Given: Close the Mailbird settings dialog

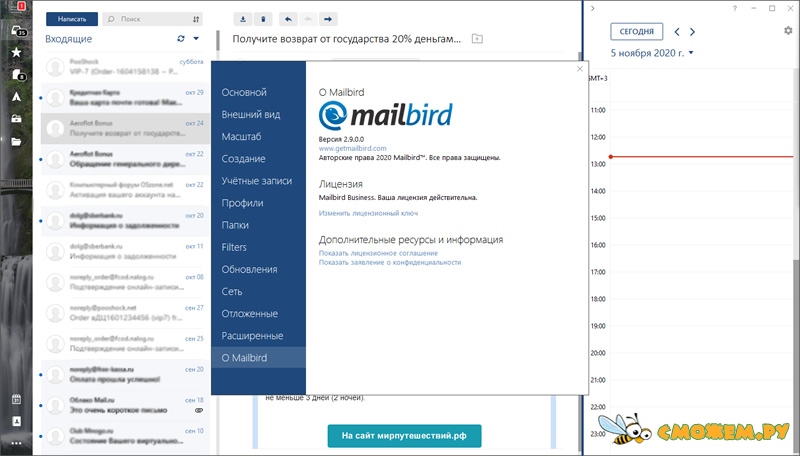Looking at the screenshot, I should tap(580, 69).
